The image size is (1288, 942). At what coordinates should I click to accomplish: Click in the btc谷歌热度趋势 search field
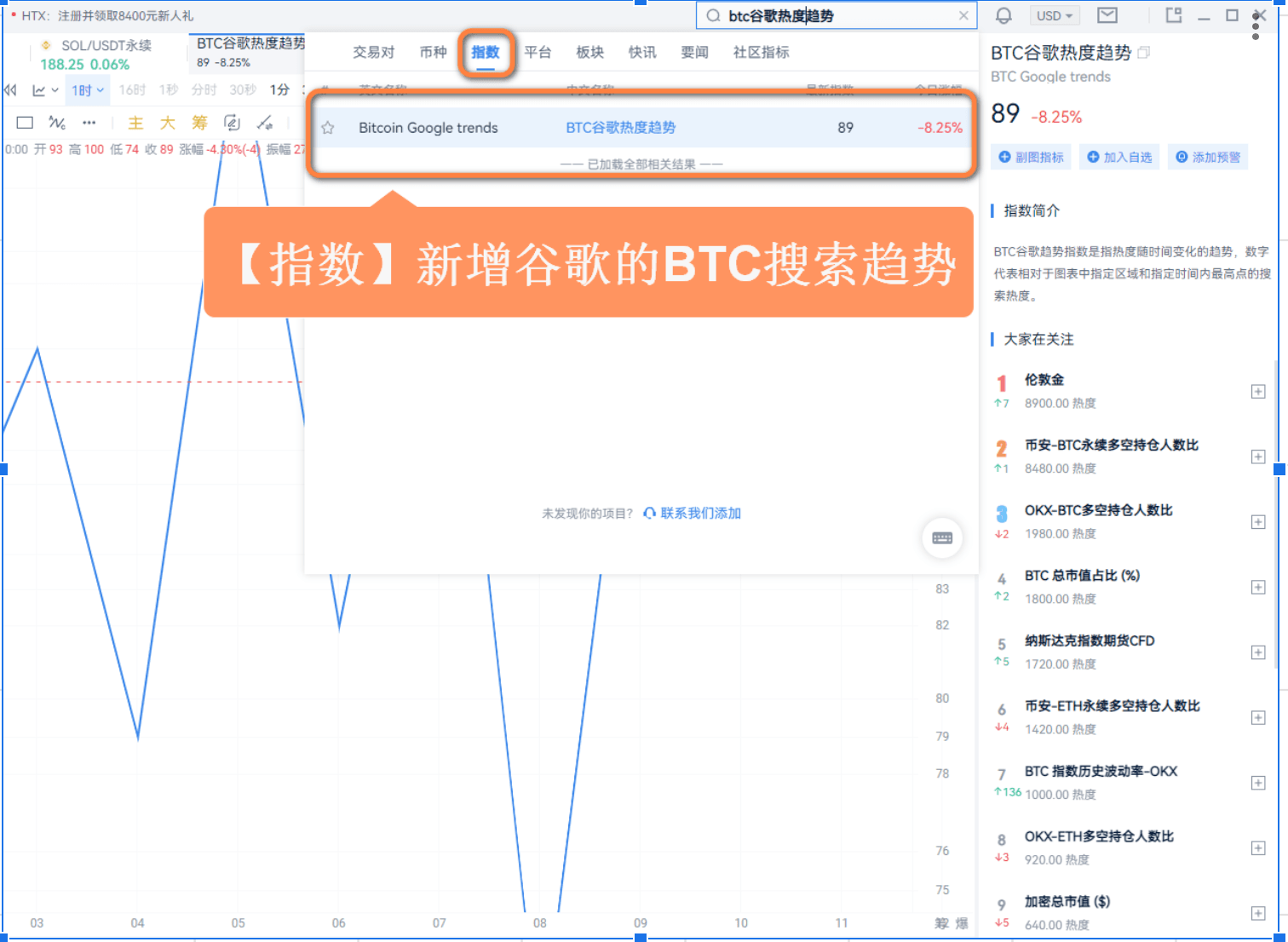point(835,15)
